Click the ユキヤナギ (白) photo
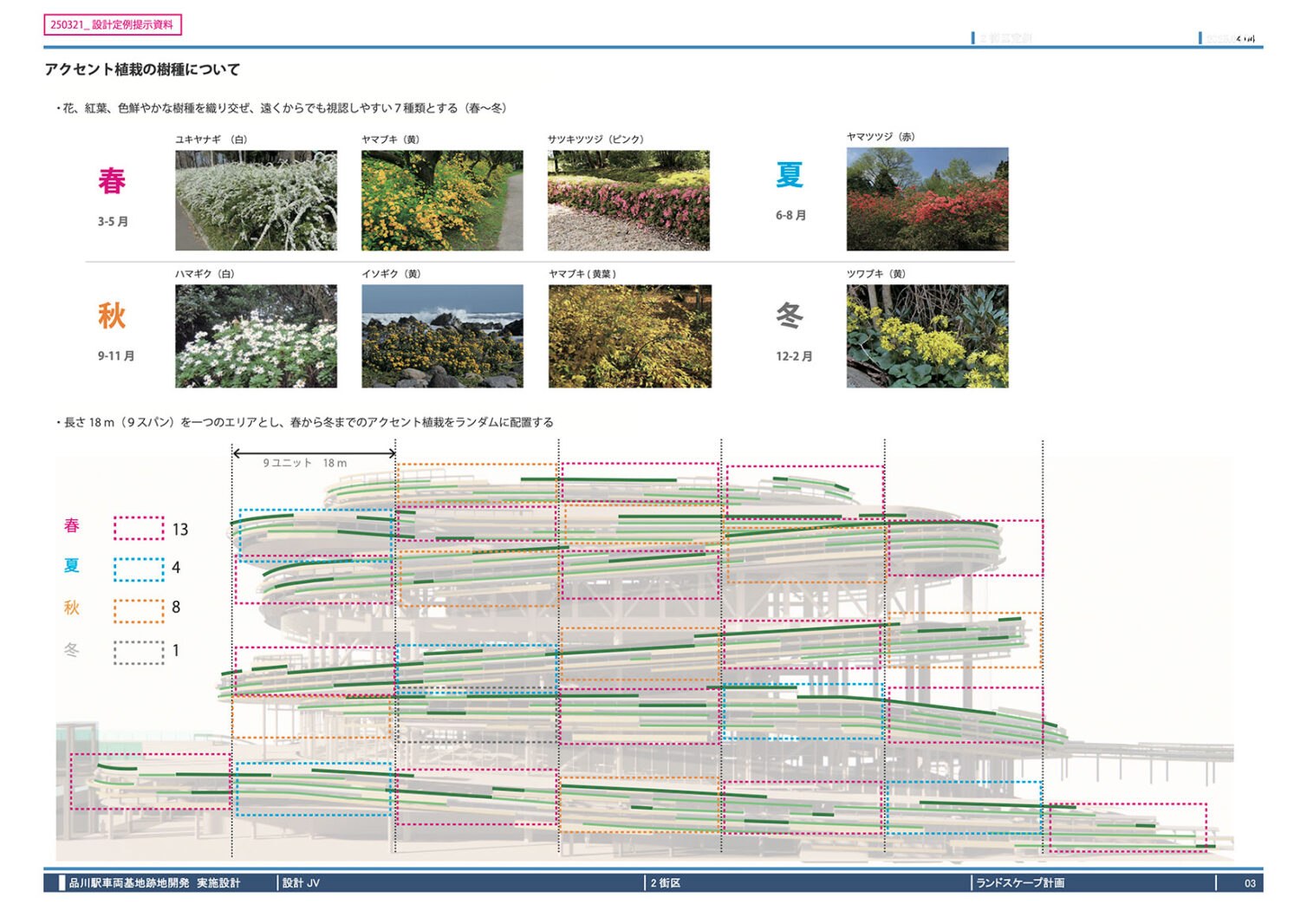This screenshot has width=1307, height=924. pyautogui.click(x=256, y=200)
